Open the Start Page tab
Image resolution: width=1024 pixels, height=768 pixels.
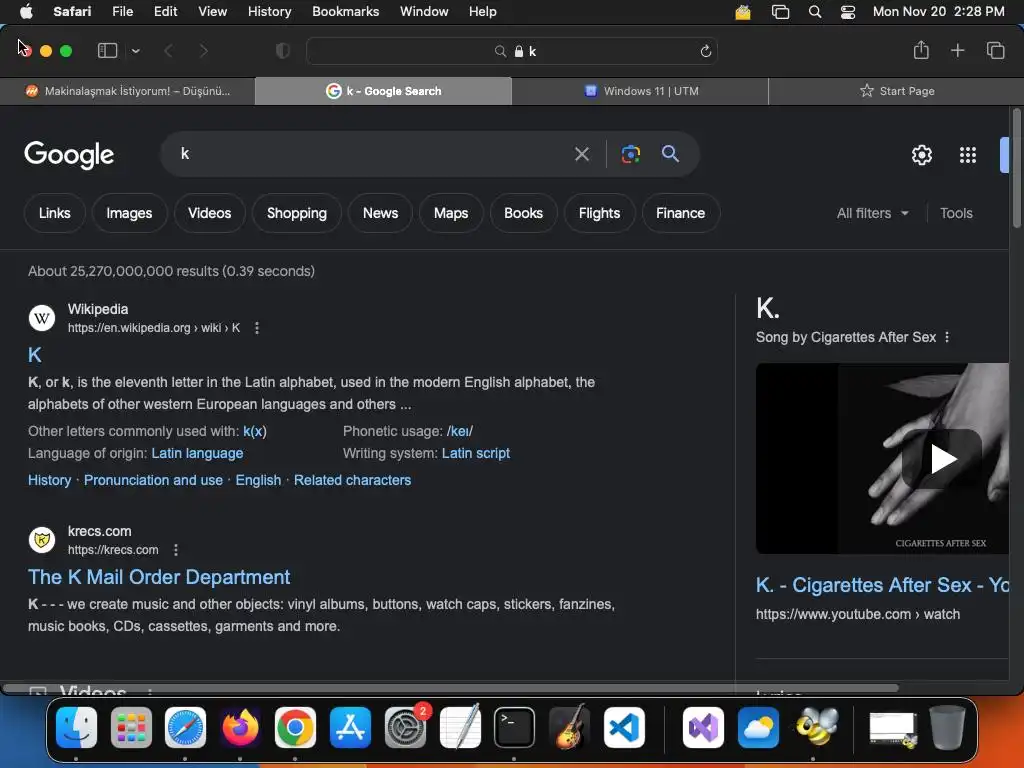tap(896, 91)
